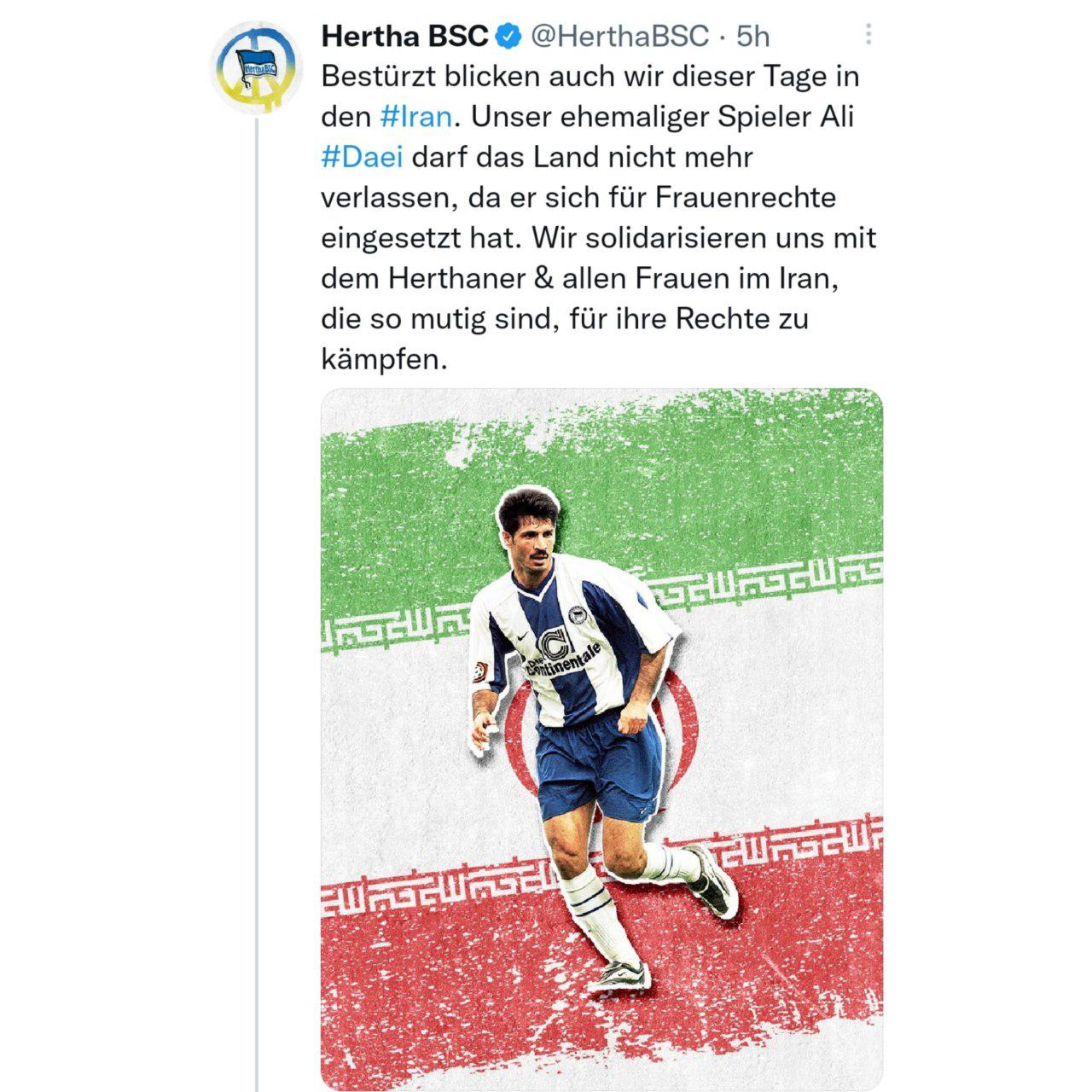Open the #Daei hashtag
The width and height of the screenshot is (1092, 1092).
coord(362,157)
